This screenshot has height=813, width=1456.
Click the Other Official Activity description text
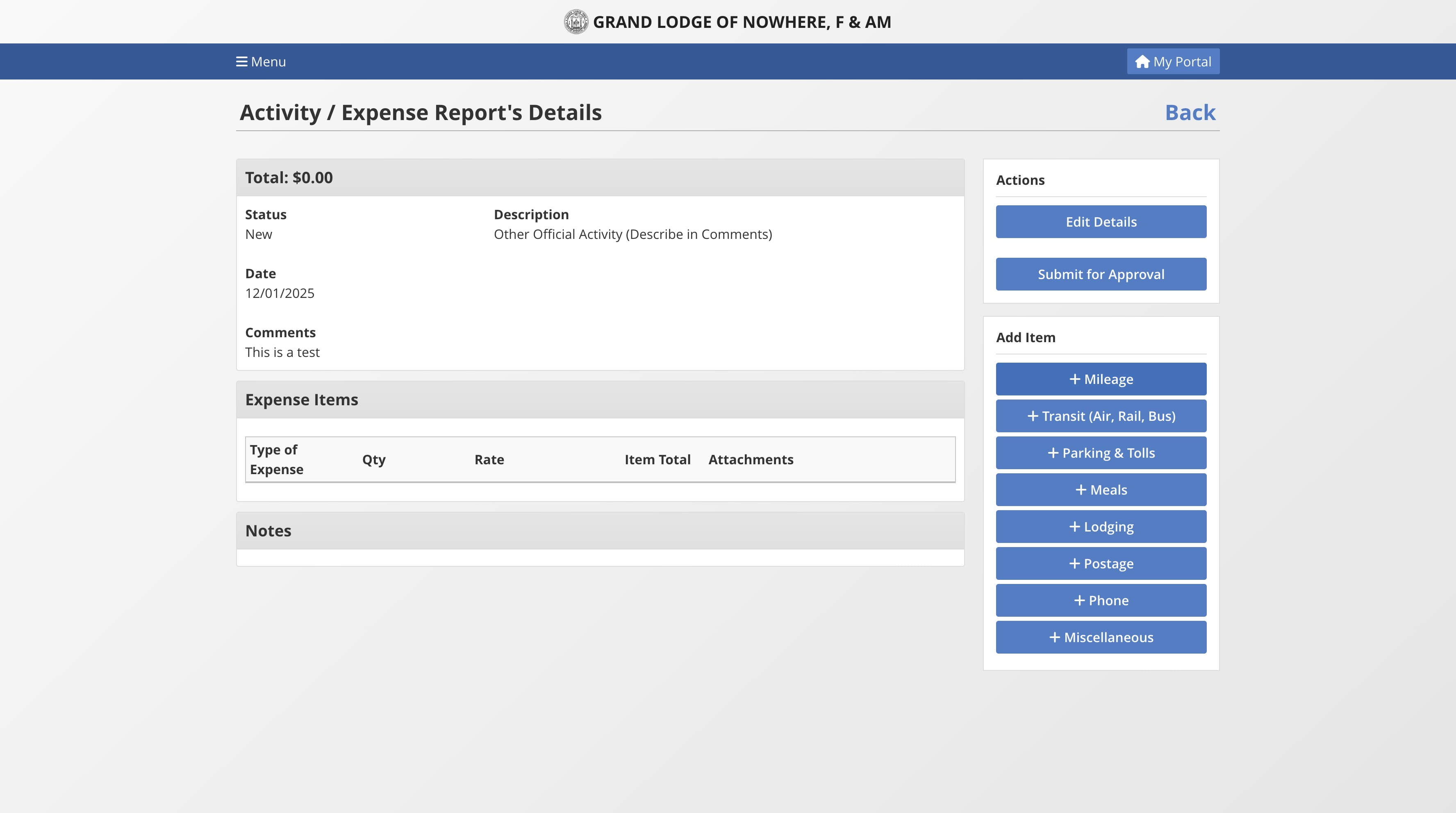[x=633, y=234]
